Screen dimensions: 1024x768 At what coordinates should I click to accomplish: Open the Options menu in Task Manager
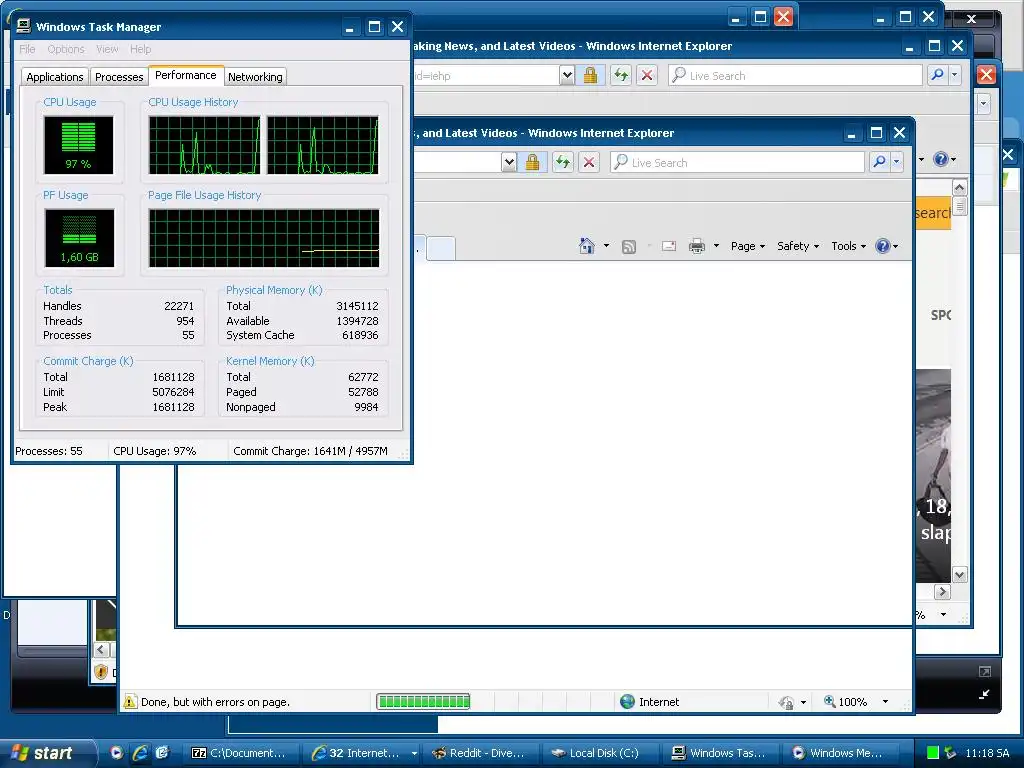66,49
